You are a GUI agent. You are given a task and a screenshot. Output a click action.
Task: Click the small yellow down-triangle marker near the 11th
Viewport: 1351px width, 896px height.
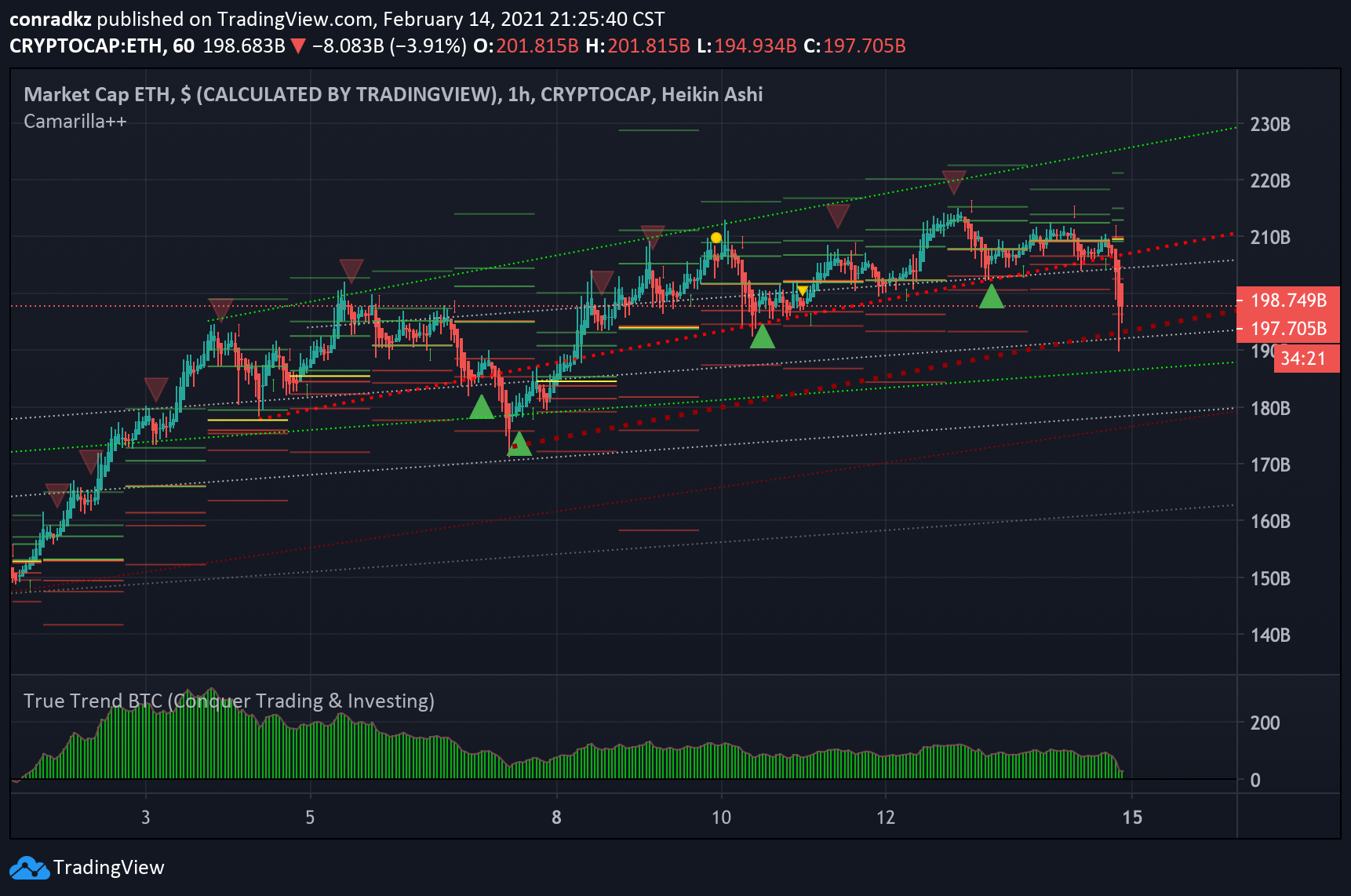coord(802,291)
